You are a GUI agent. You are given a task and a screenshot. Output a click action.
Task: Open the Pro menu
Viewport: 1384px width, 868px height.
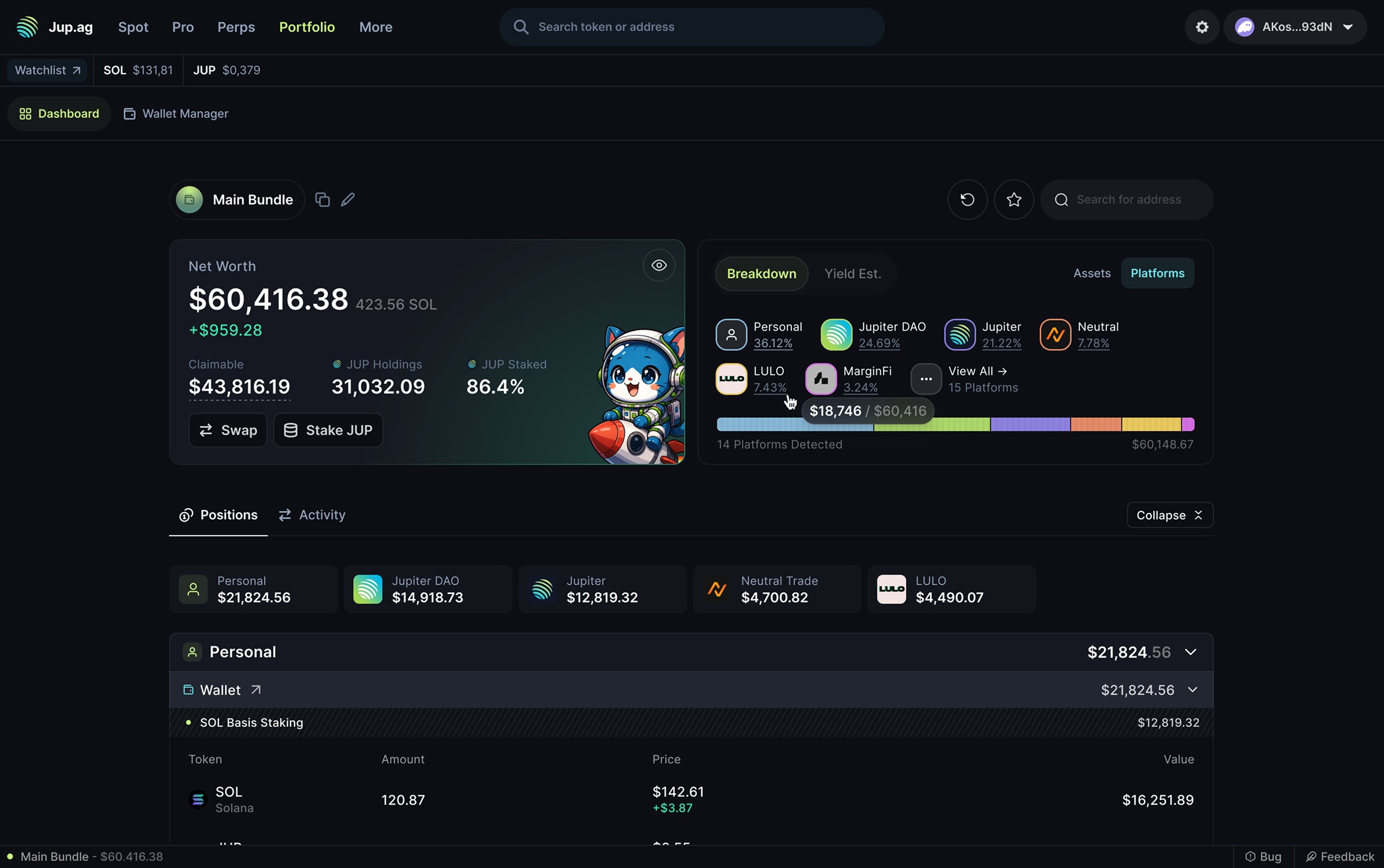click(x=183, y=27)
